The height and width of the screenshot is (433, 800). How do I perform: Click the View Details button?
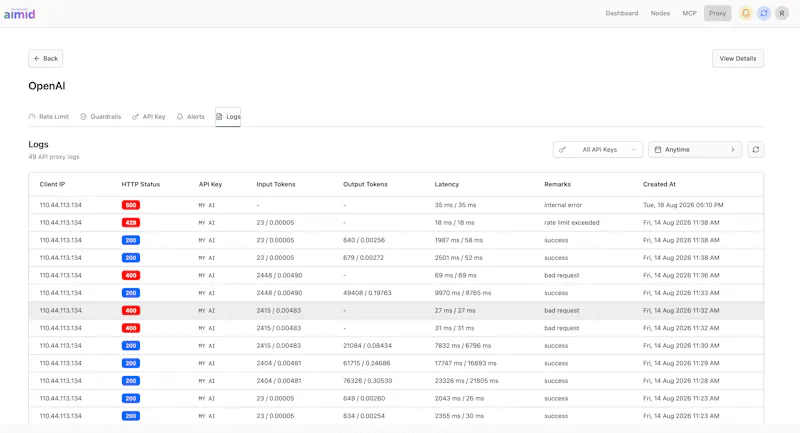coord(738,59)
